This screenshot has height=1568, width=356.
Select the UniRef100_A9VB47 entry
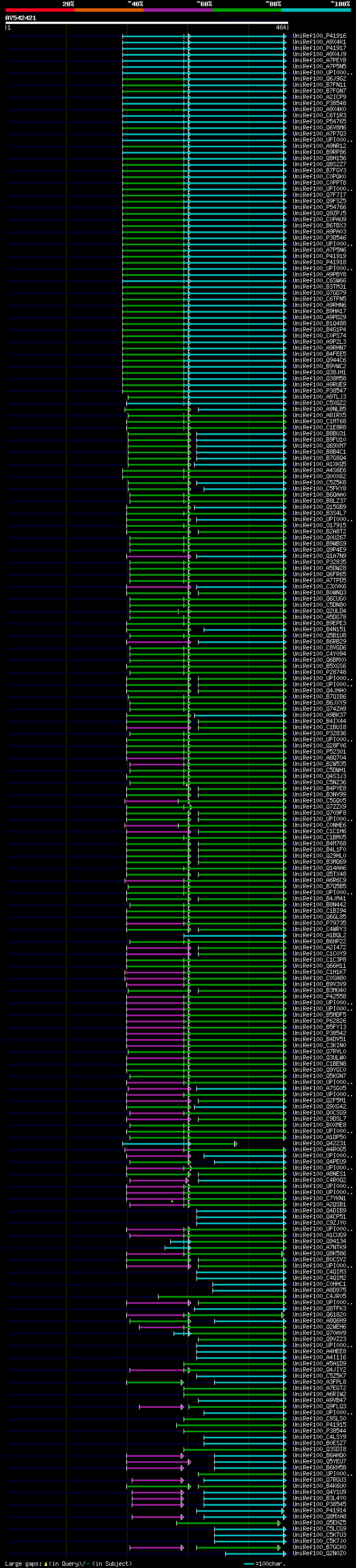pyautogui.click(x=319, y=1400)
